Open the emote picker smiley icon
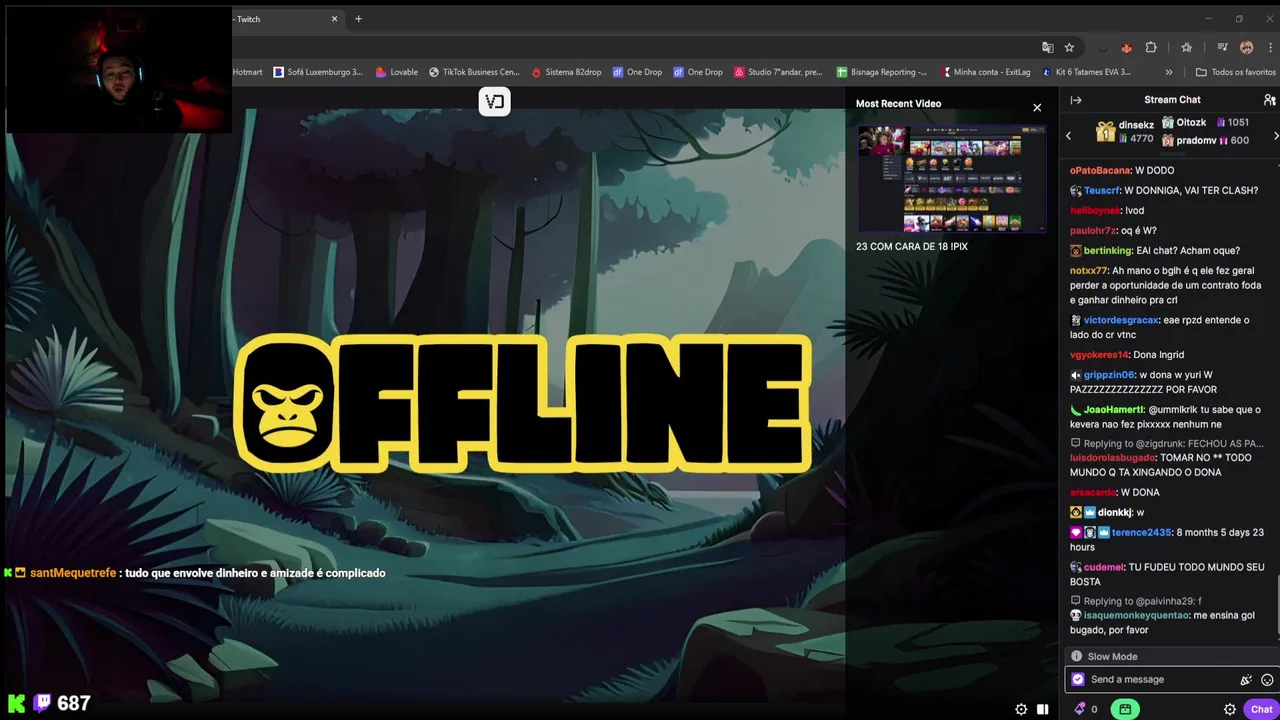This screenshot has height=720, width=1280. point(1267,680)
